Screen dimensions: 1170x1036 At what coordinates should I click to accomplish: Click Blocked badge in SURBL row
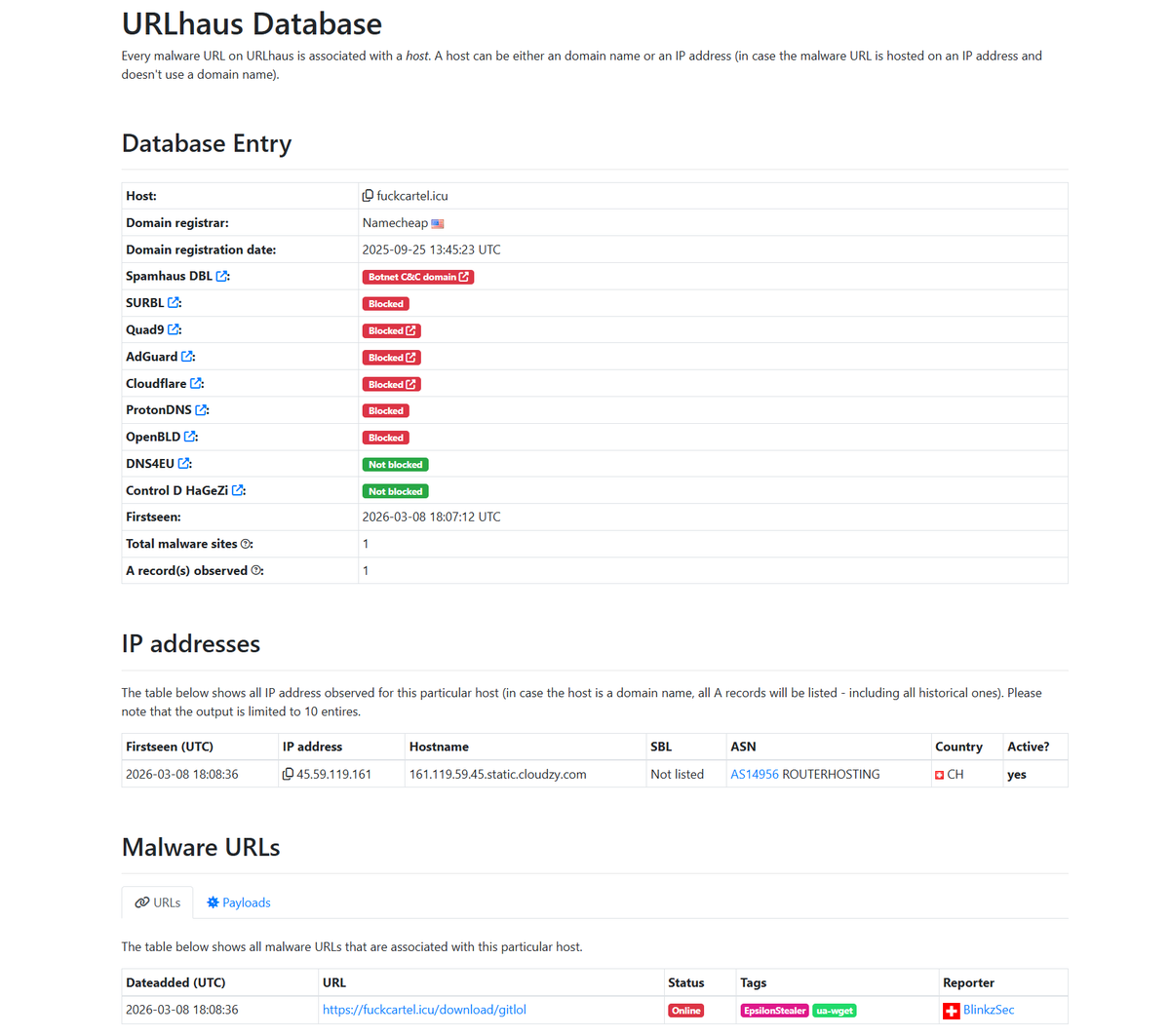tap(386, 304)
